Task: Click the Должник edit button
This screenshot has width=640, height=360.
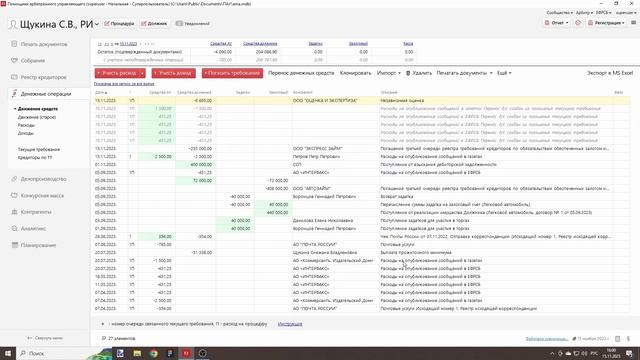Action: (154, 24)
